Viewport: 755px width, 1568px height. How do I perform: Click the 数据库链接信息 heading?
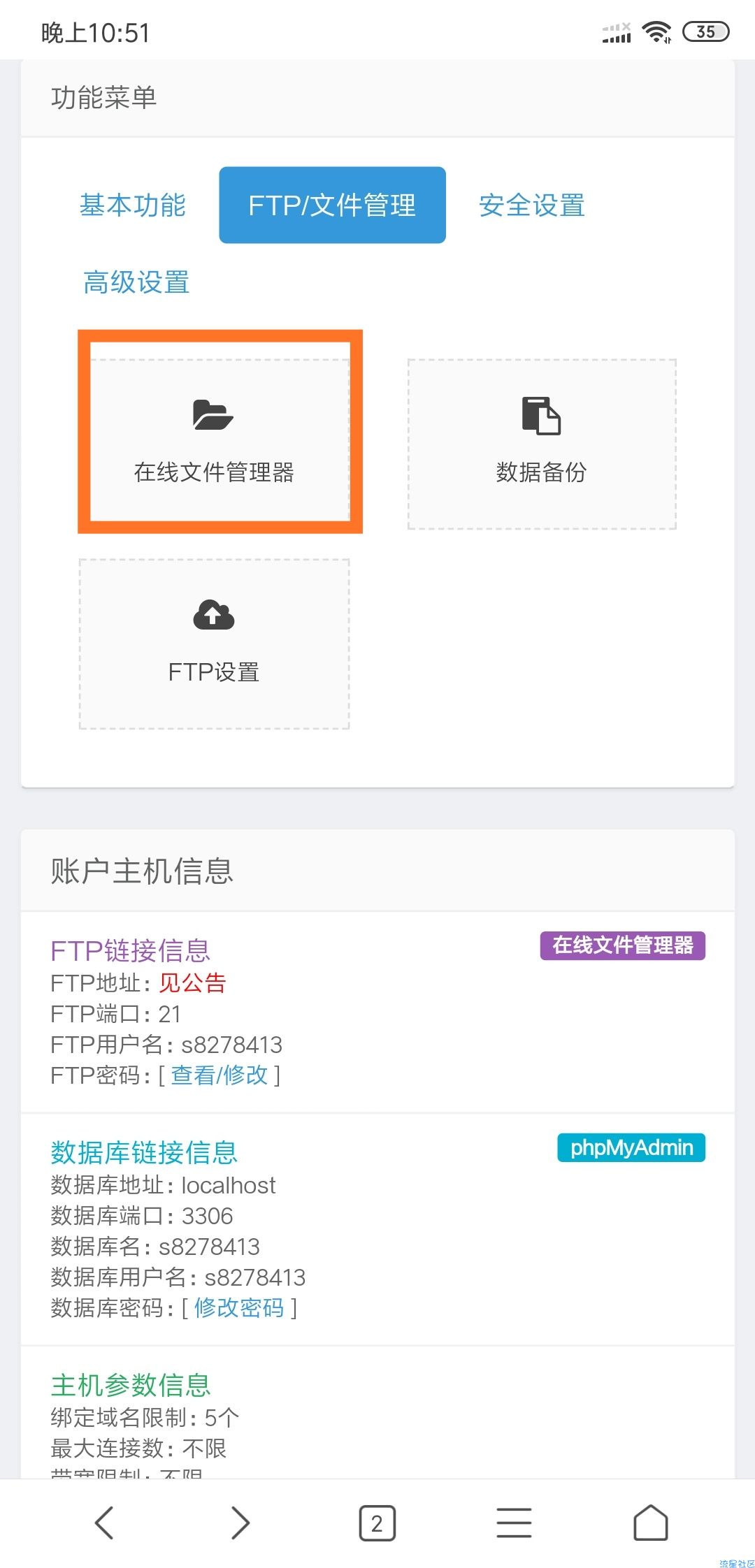point(144,1152)
